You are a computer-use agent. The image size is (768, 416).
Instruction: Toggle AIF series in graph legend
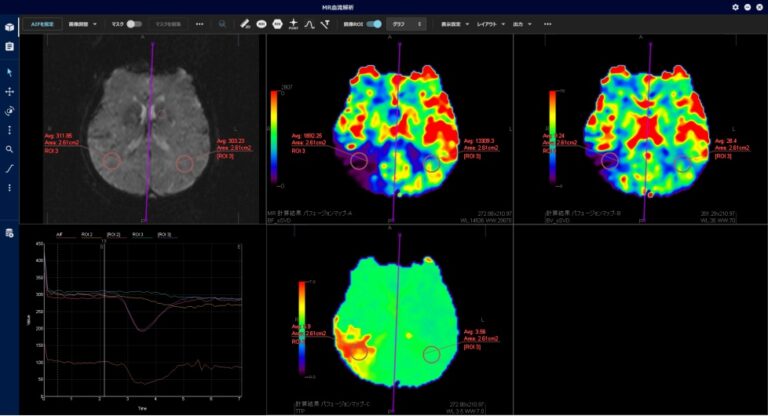(60, 234)
